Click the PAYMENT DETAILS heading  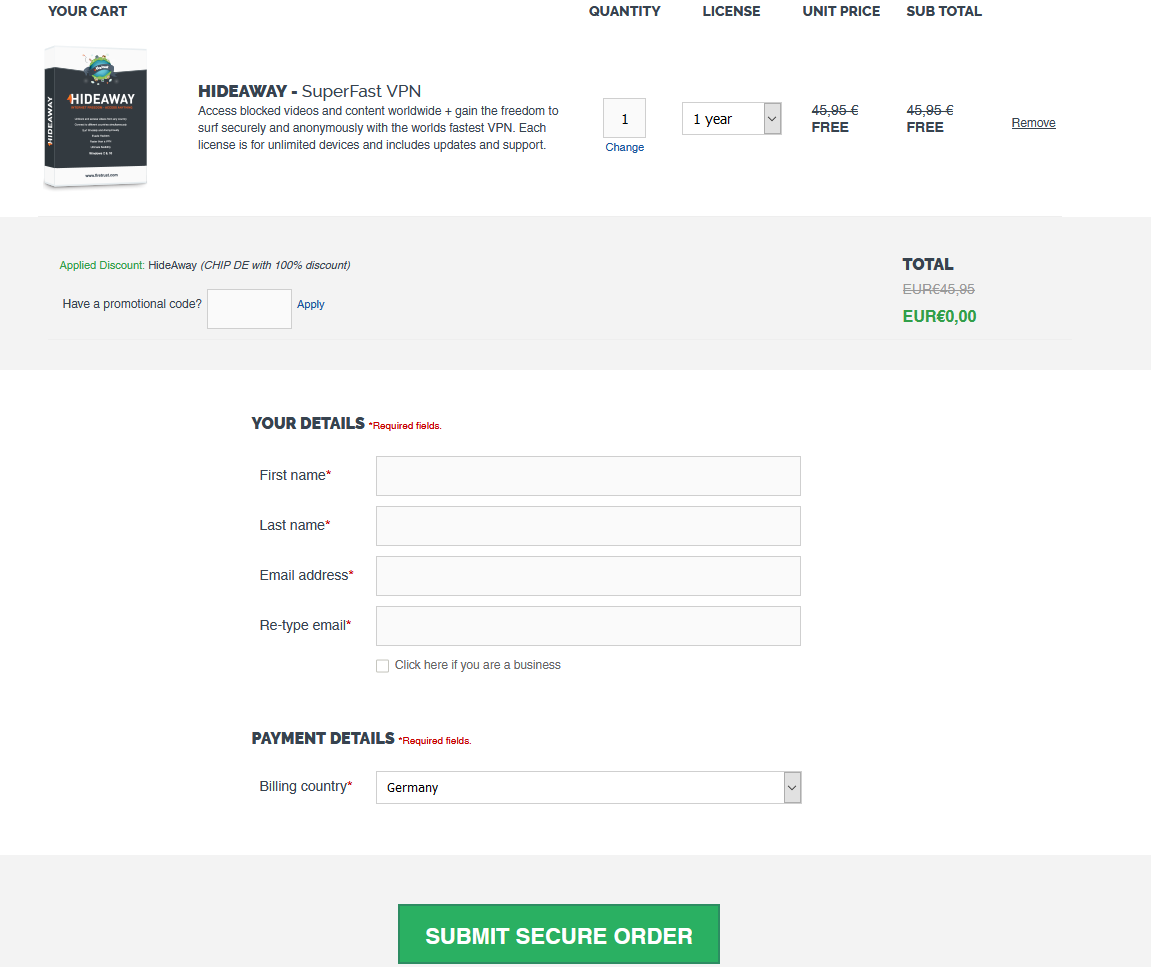point(323,739)
